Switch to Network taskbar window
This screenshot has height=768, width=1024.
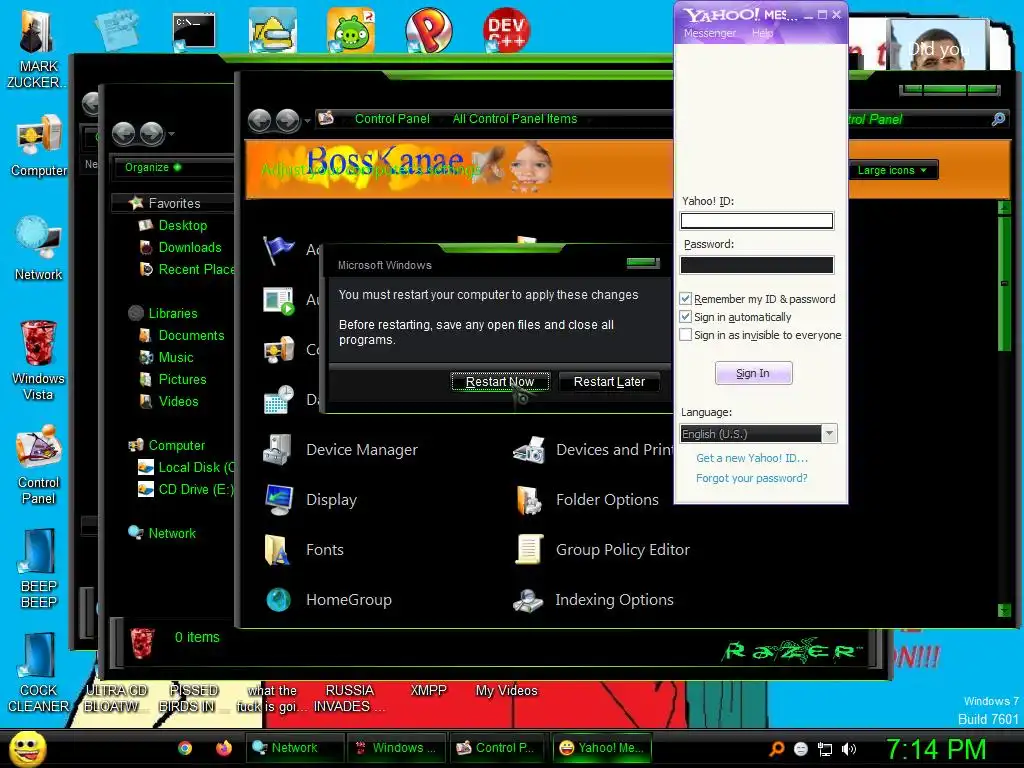click(x=295, y=748)
